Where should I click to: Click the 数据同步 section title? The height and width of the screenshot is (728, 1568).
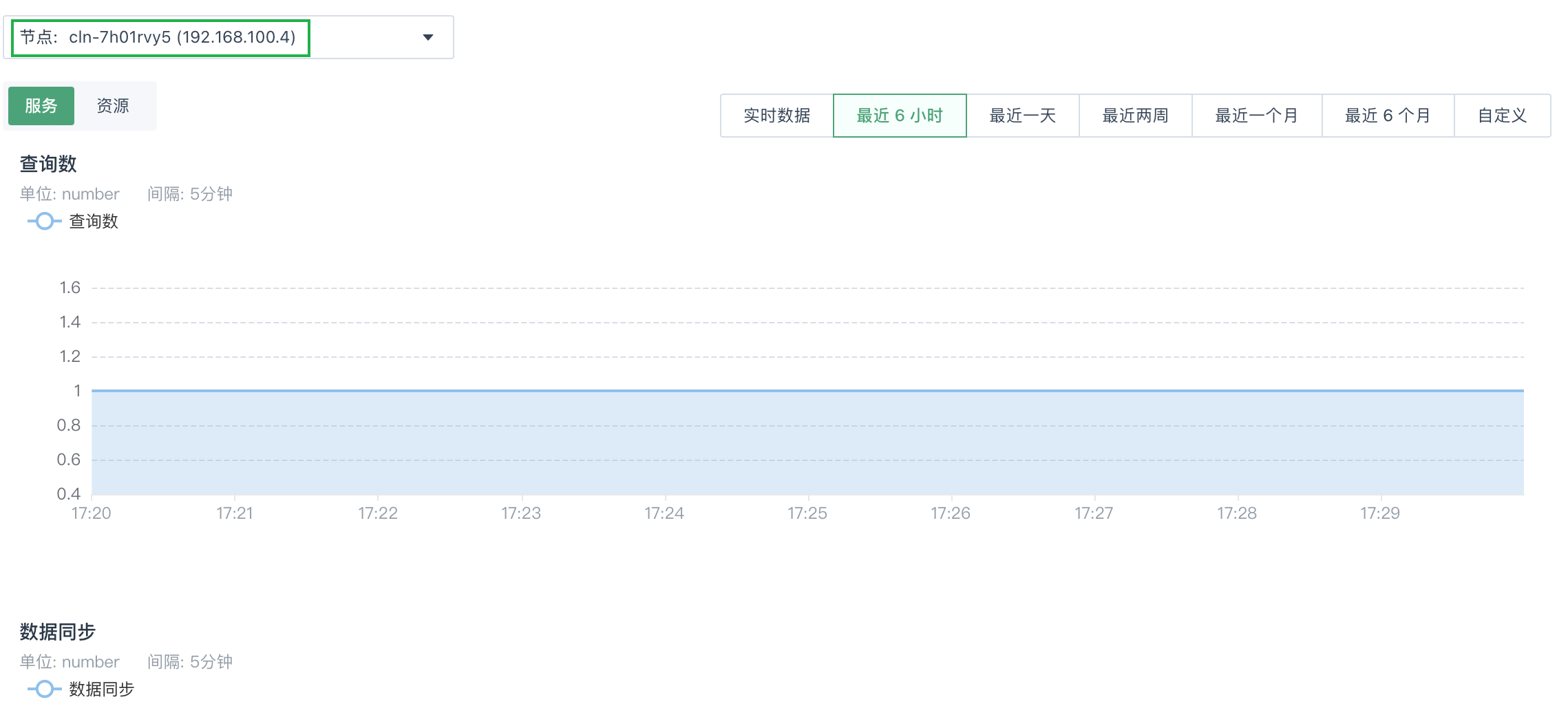tap(56, 632)
